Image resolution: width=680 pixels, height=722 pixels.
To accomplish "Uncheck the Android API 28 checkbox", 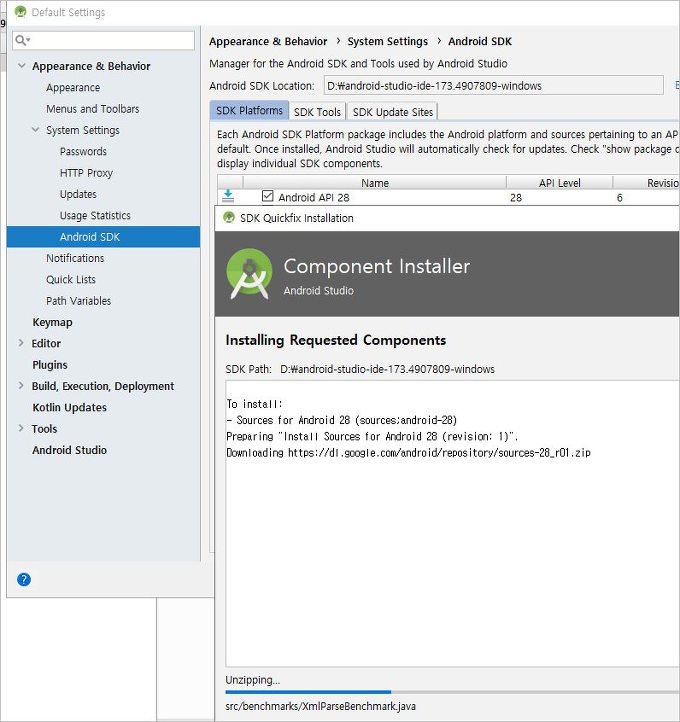I will coord(267,197).
